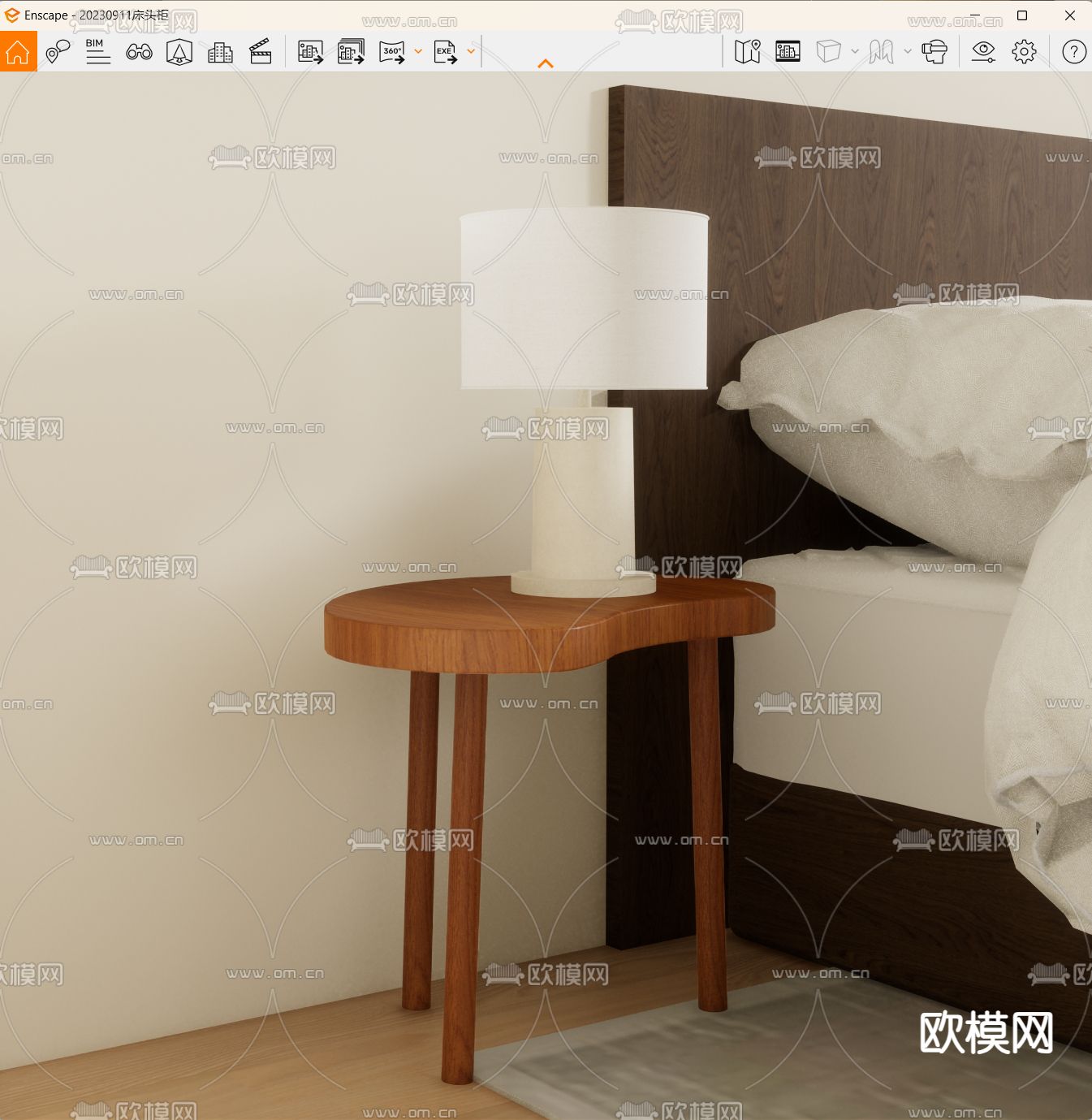Toggle white mode with the cube icon

coord(830,51)
